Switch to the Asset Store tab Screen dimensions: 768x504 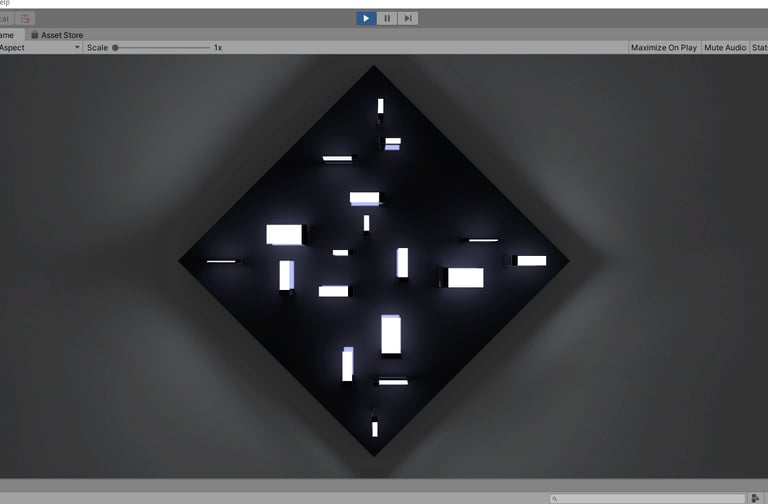(x=57, y=35)
